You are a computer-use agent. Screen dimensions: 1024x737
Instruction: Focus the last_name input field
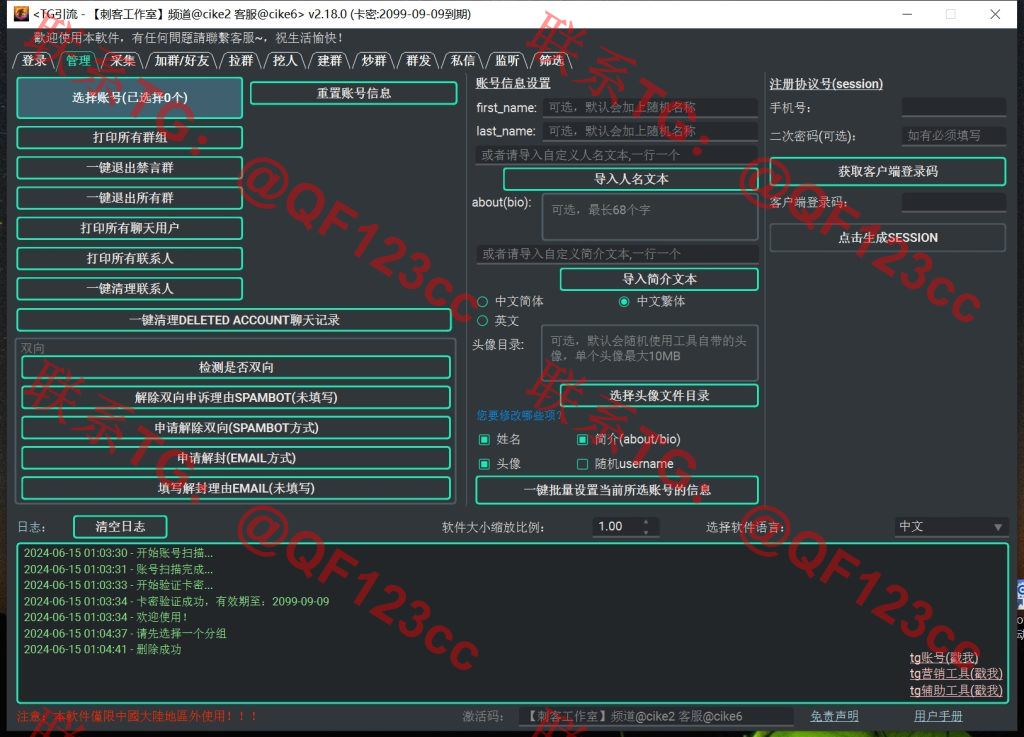coord(650,131)
